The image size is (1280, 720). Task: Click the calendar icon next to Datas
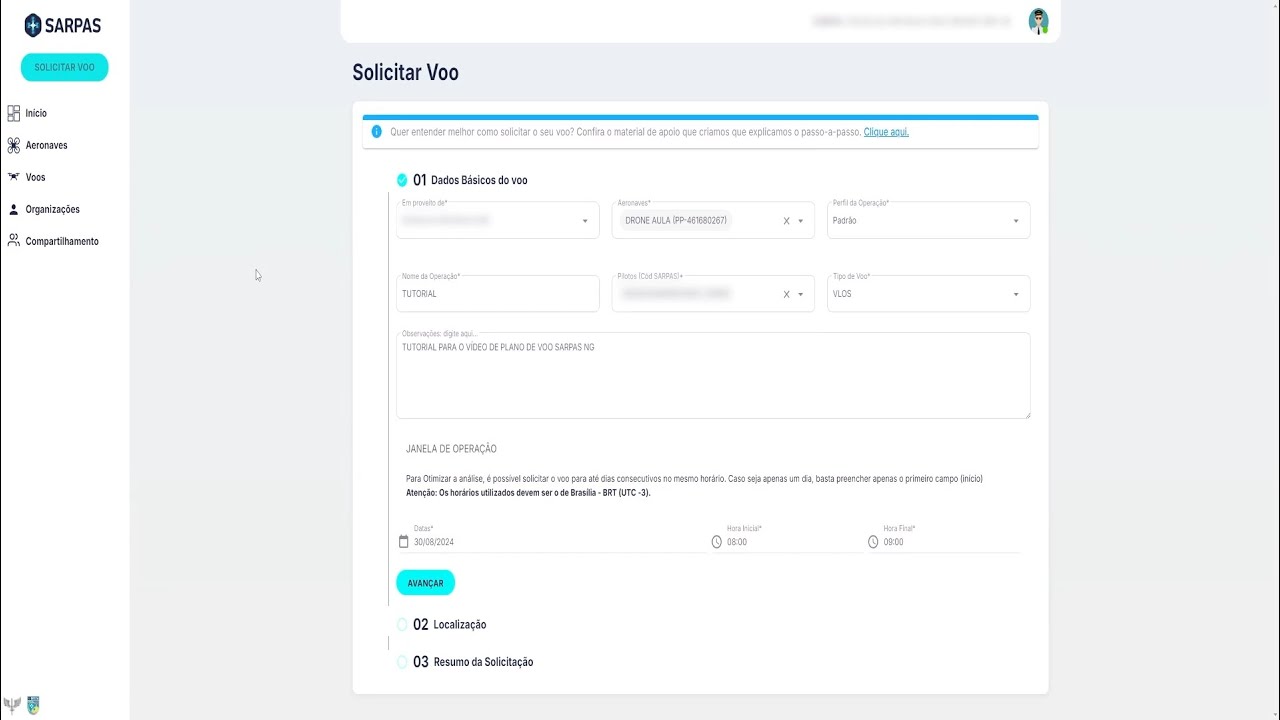tap(404, 542)
